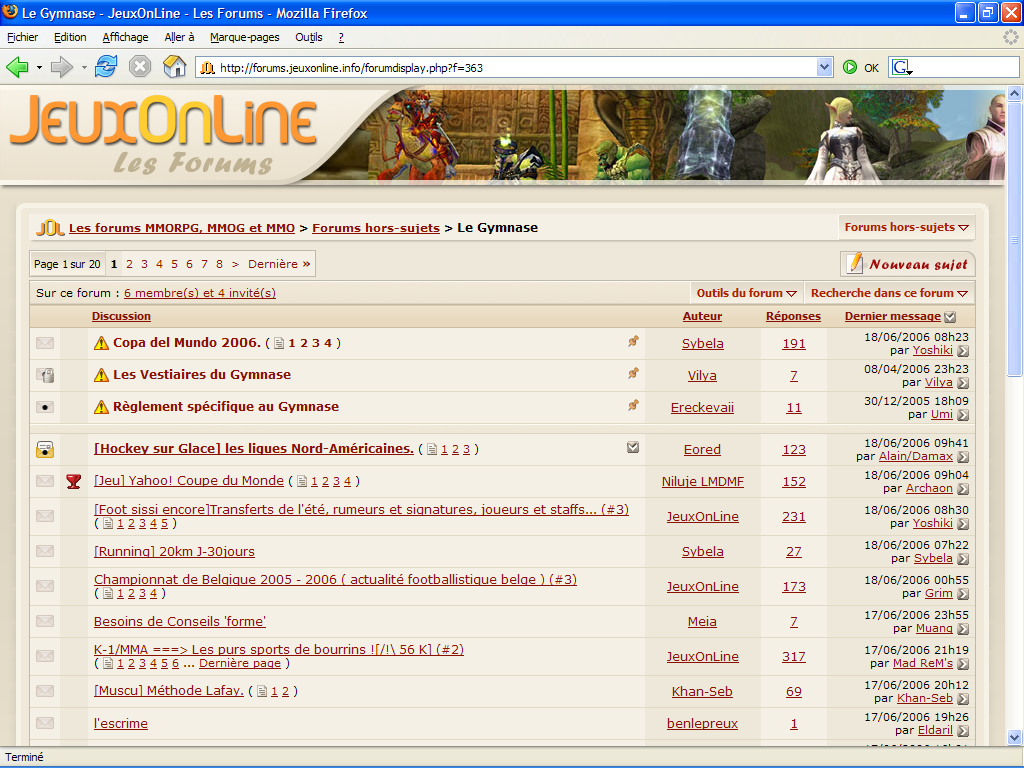Go to last post arrow beside Archaon
Viewport: 1024px width, 768px height.
click(x=963, y=489)
